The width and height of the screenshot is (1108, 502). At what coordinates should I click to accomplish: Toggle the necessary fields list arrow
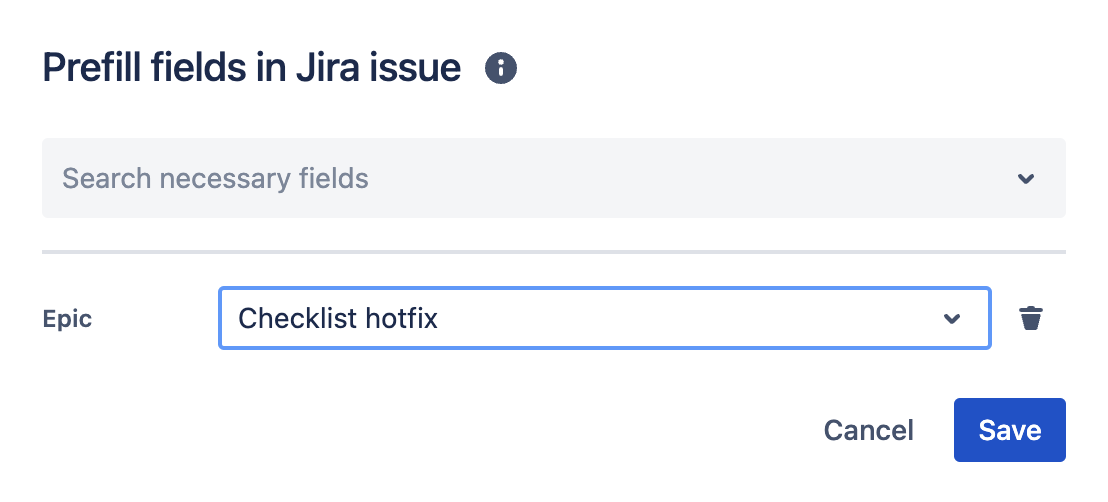tap(1025, 179)
